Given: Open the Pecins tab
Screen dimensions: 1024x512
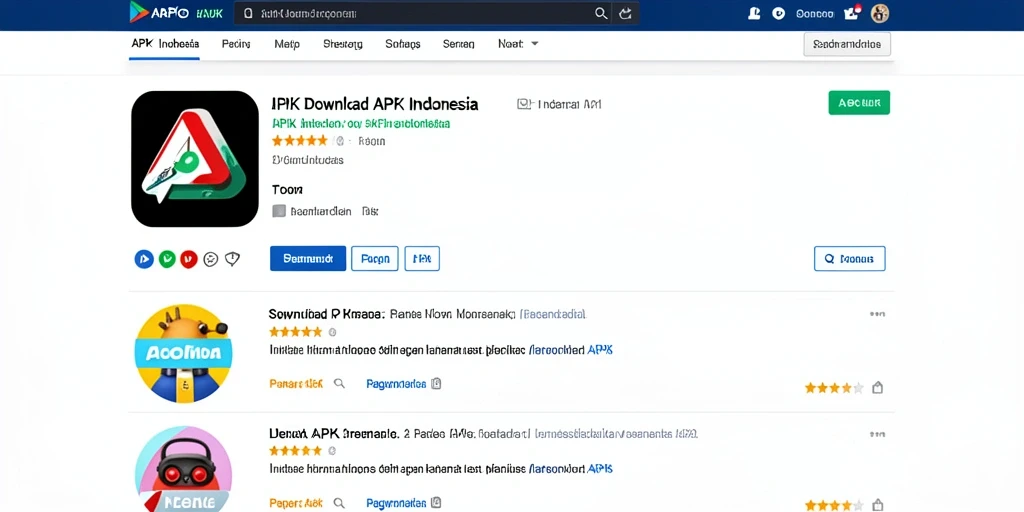Looking at the screenshot, I should pyautogui.click(x=236, y=44).
